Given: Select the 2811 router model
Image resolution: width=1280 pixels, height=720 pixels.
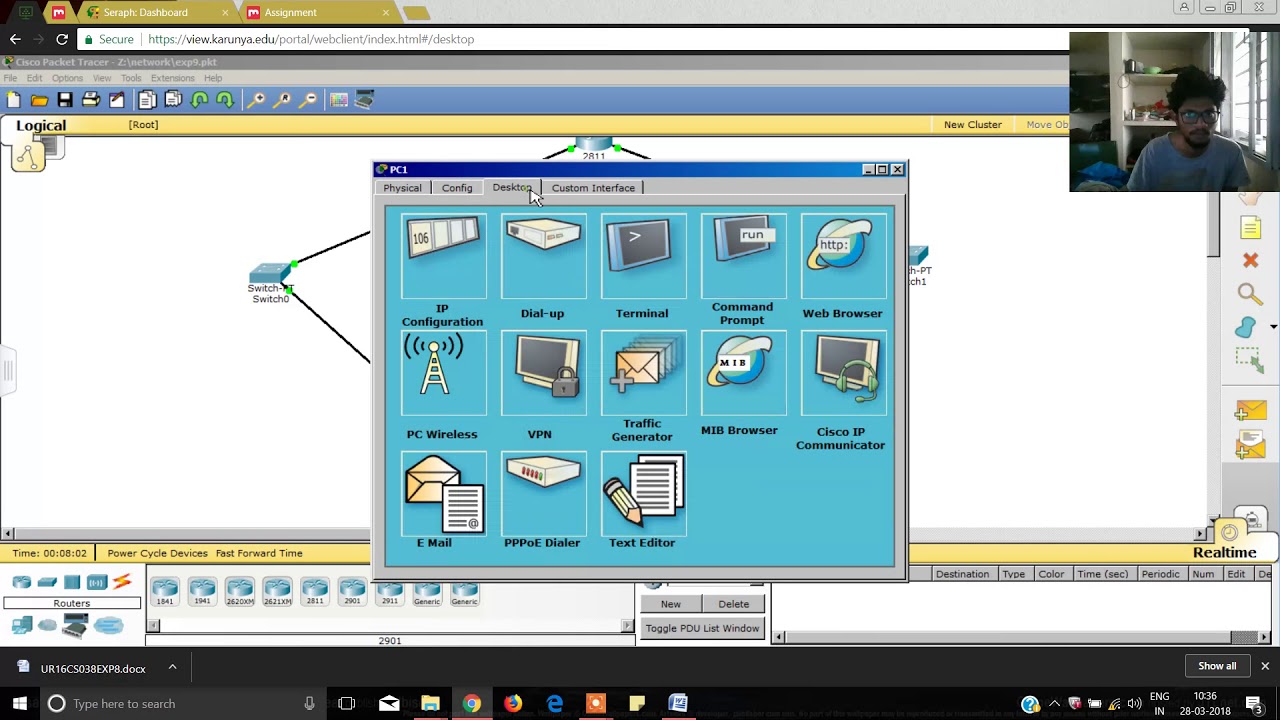Looking at the screenshot, I should [315, 592].
